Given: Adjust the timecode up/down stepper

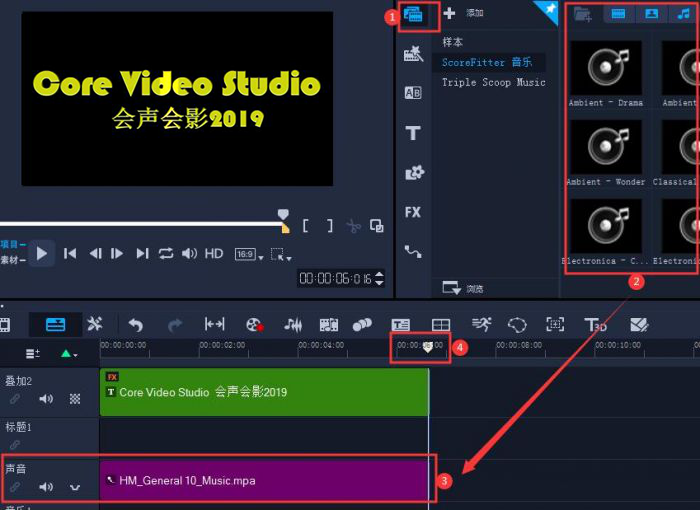Looking at the screenshot, I should click(379, 278).
